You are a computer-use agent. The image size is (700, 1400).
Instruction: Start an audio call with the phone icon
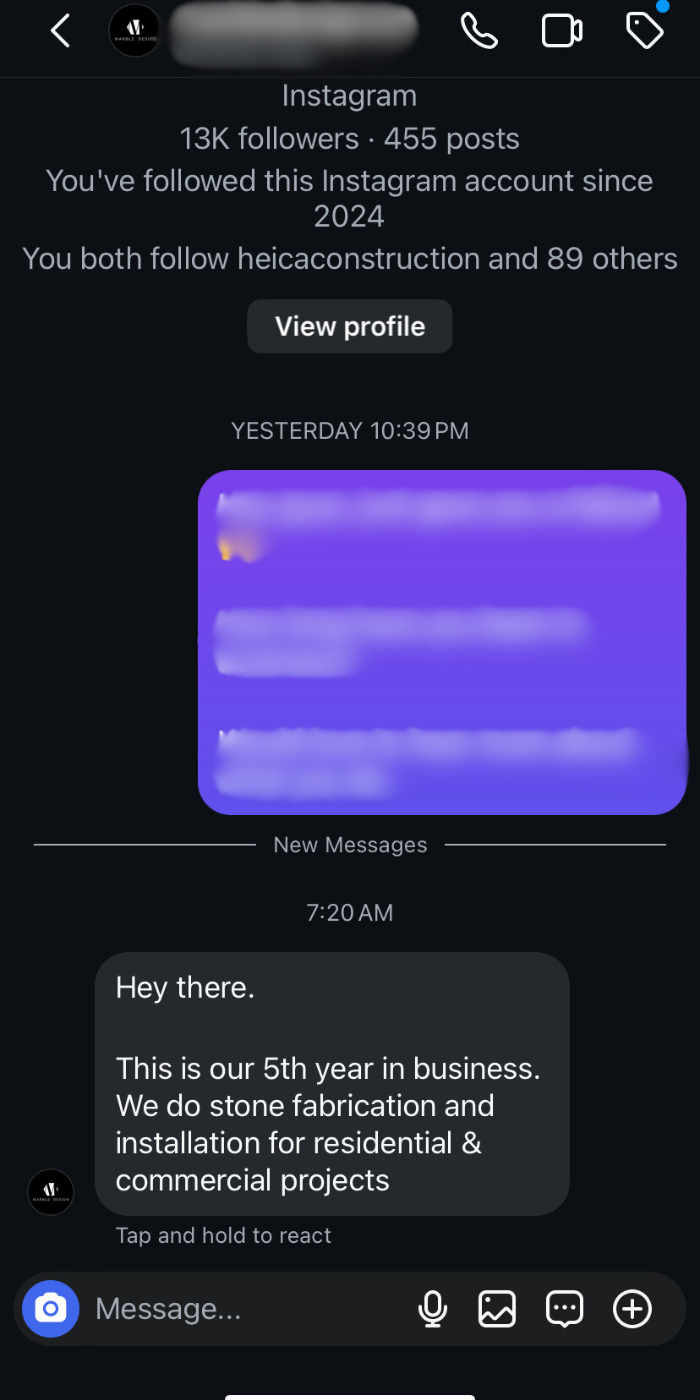click(x=479, y=31)
